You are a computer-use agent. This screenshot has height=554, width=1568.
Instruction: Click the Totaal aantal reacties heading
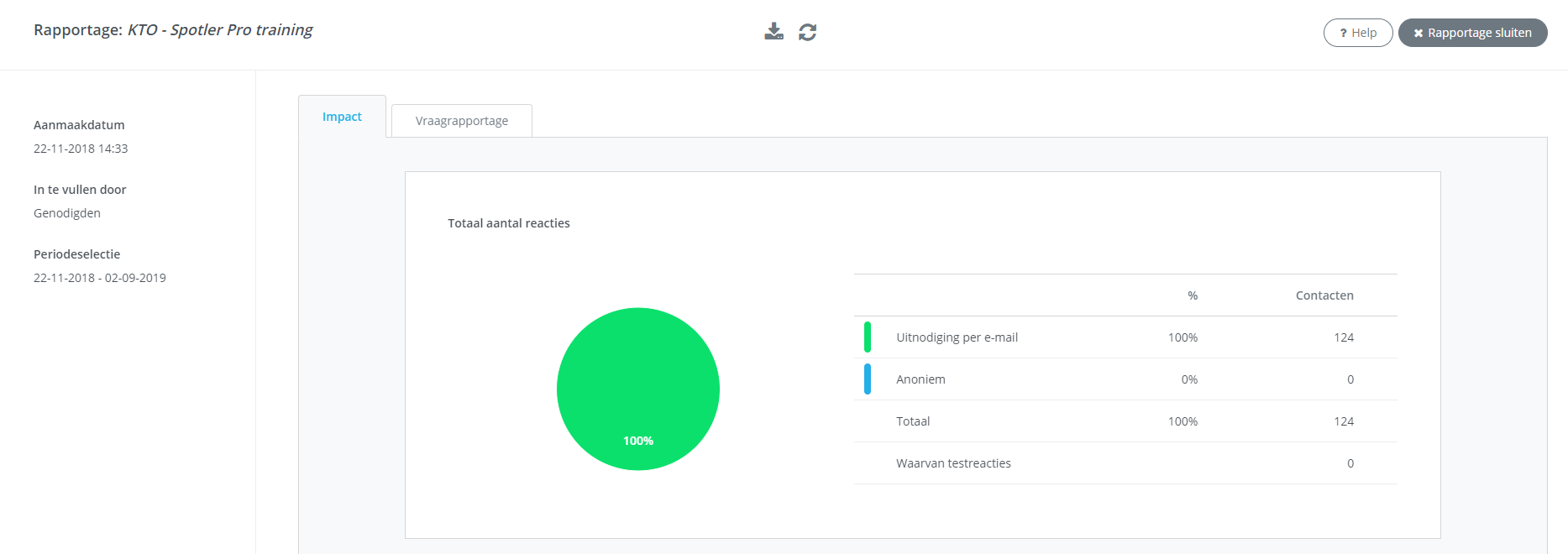pos(508,223)
